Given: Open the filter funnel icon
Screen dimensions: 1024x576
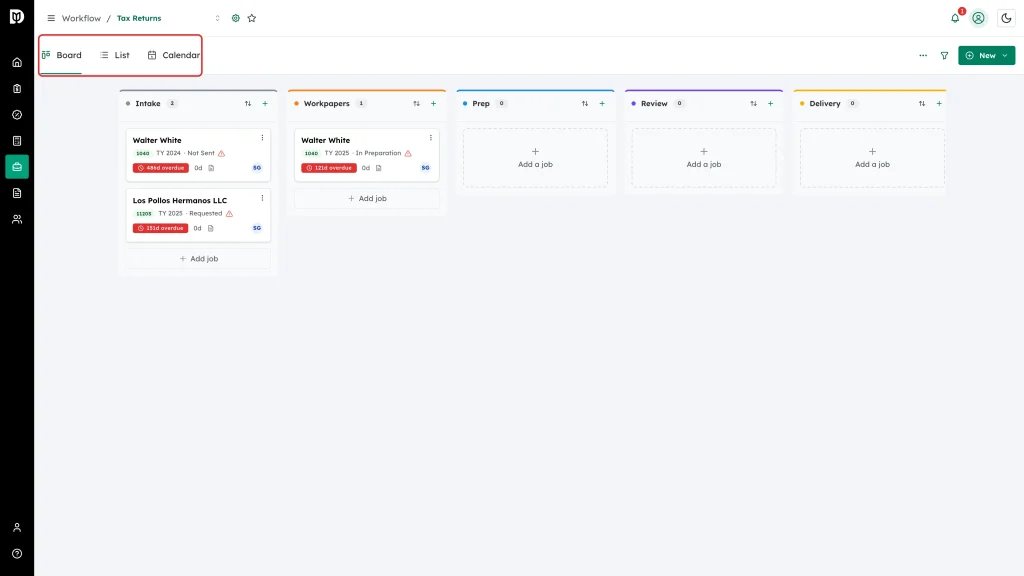Looking at the screenshot, I should (944, 56).
